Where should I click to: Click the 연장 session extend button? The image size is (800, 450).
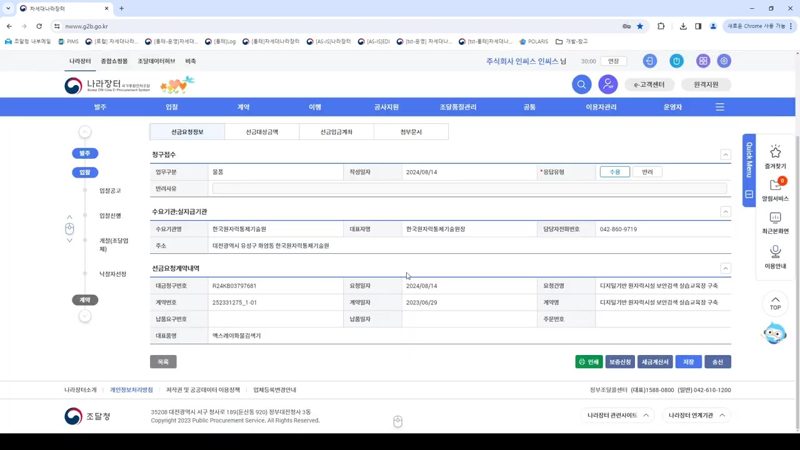[x=613, y=61]
